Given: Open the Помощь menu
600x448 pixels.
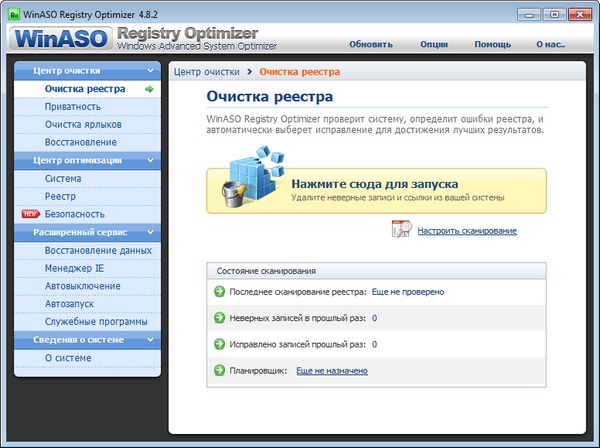Looking at the screenshot, I should (x=492, y=44).
